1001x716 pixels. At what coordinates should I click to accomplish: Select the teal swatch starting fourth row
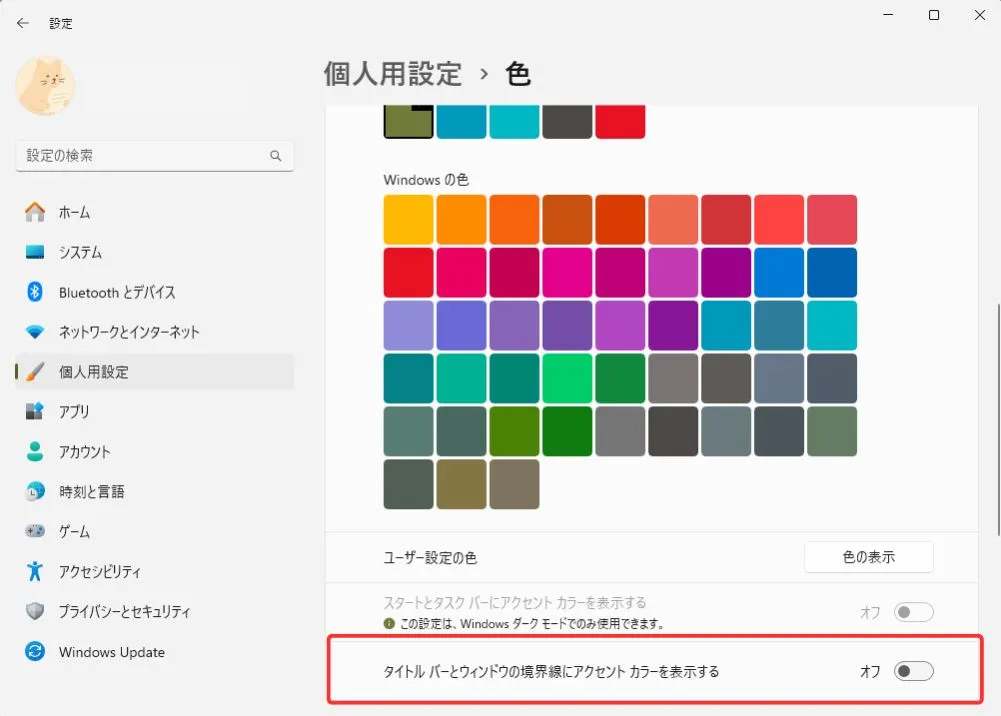point(409,378)
